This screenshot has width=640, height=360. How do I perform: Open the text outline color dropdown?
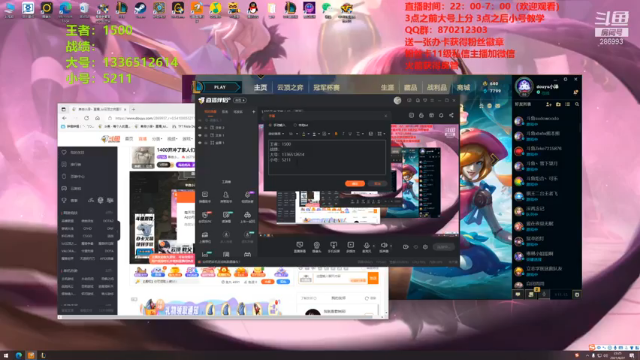tap(315, 134)
